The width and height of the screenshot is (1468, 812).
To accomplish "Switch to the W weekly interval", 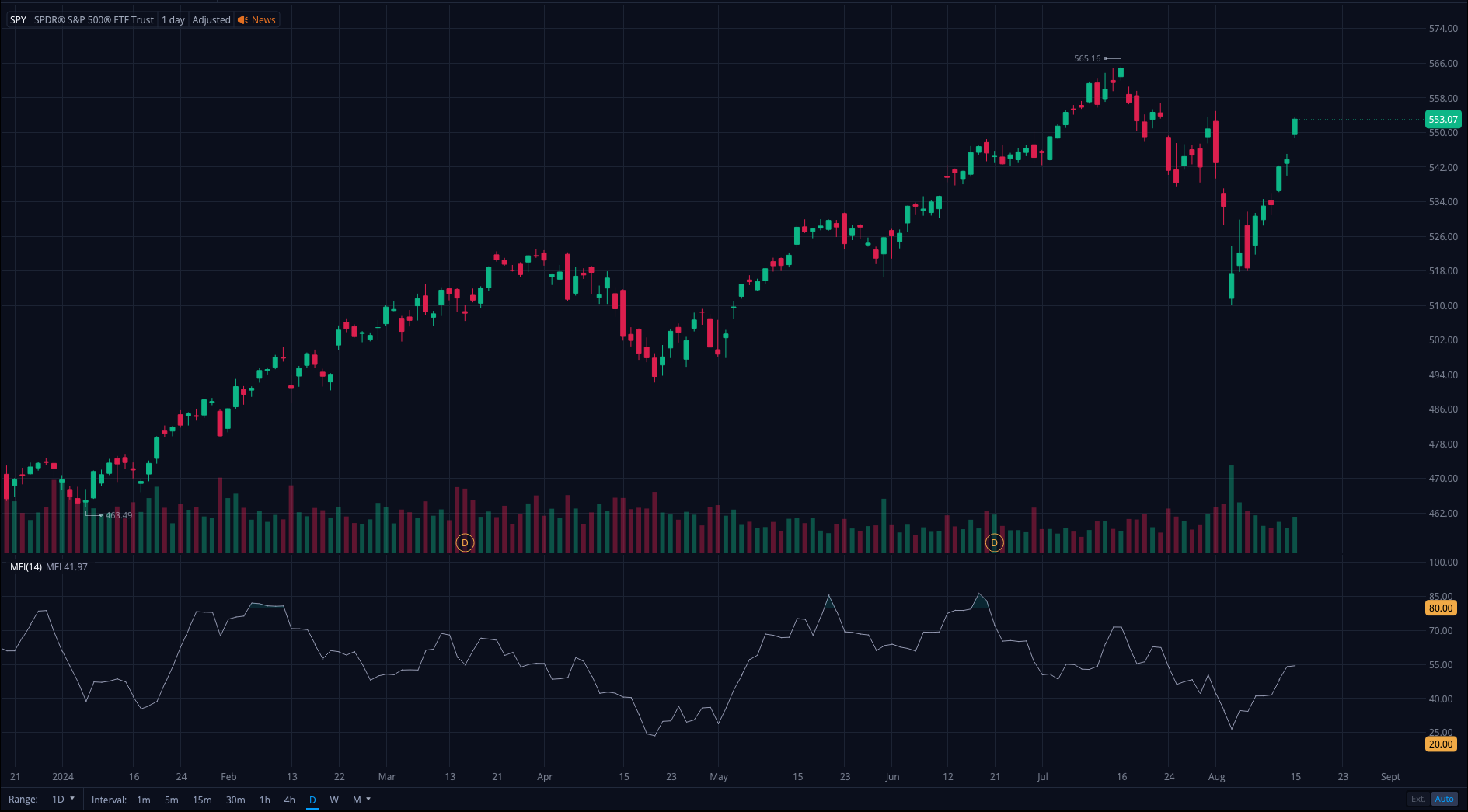I will click(334, 800).
